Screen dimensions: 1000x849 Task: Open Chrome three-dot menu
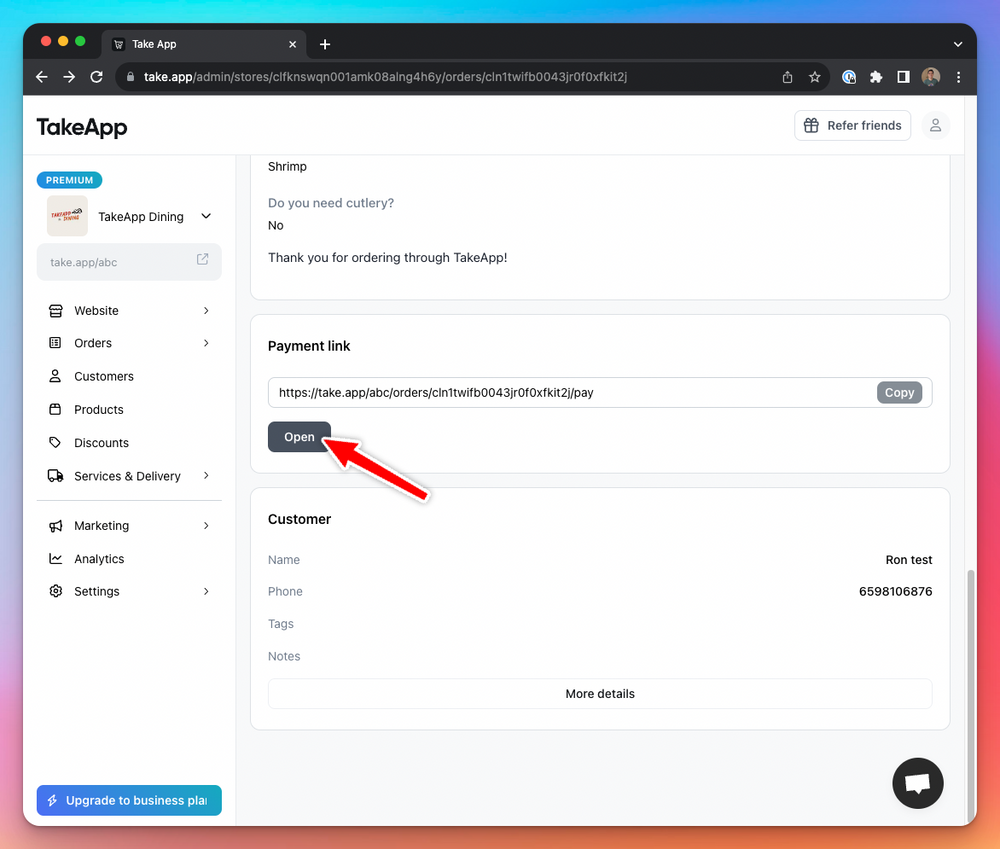958,77
